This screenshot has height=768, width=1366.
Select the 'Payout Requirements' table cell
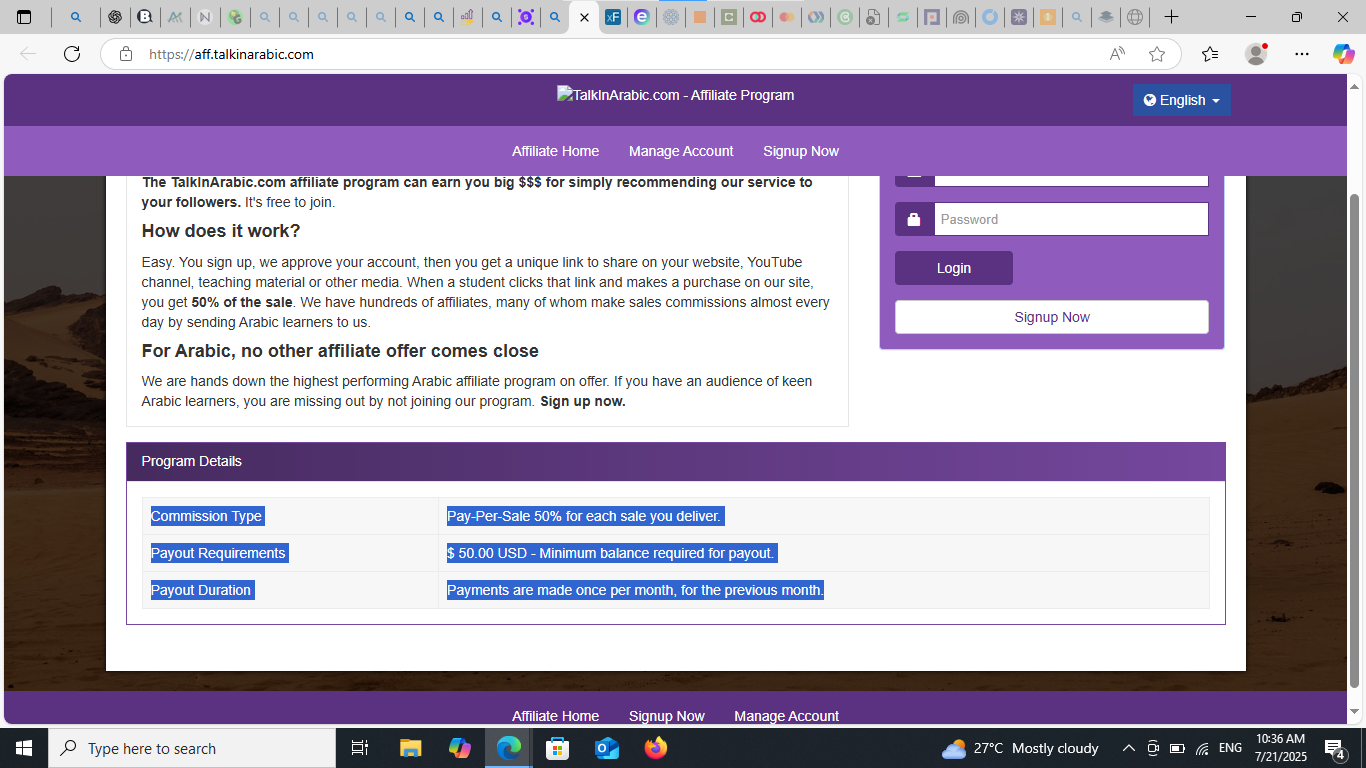[x=290, y=553]
